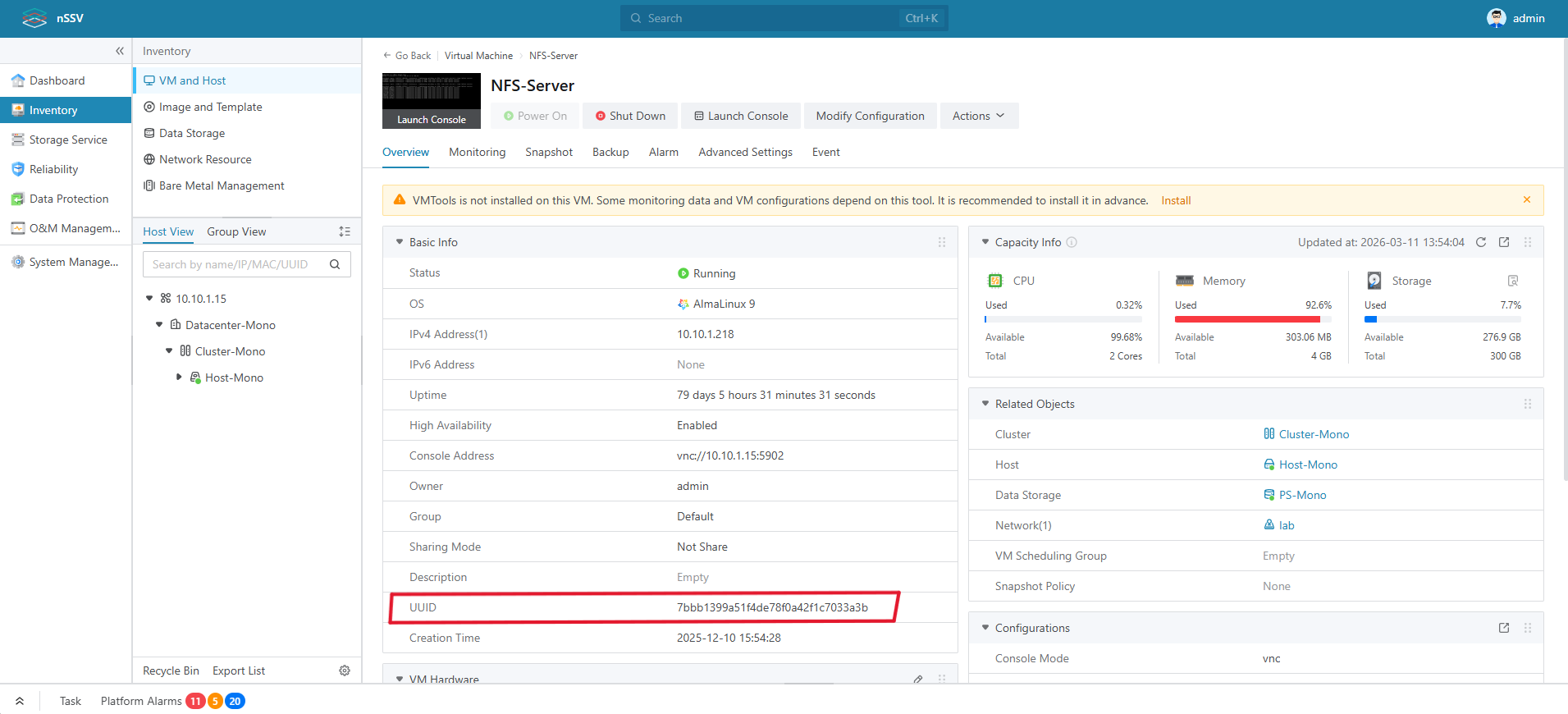Image resolution: width=1568 pixels, height=714 pixels.
Task: Click the Memory usage progress bar
Action: tap(1252, 319)
